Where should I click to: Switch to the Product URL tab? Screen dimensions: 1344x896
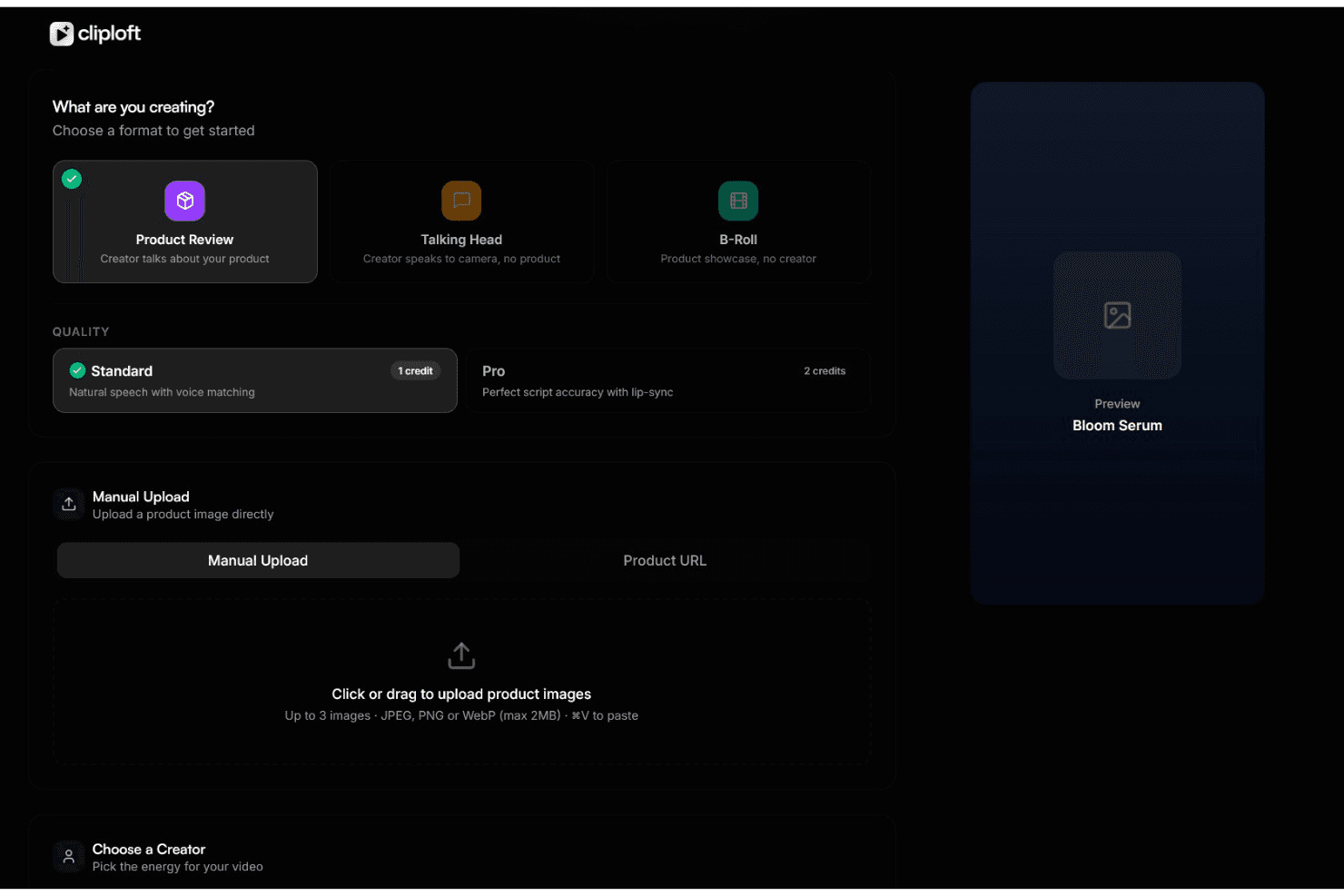click(665, 560)
